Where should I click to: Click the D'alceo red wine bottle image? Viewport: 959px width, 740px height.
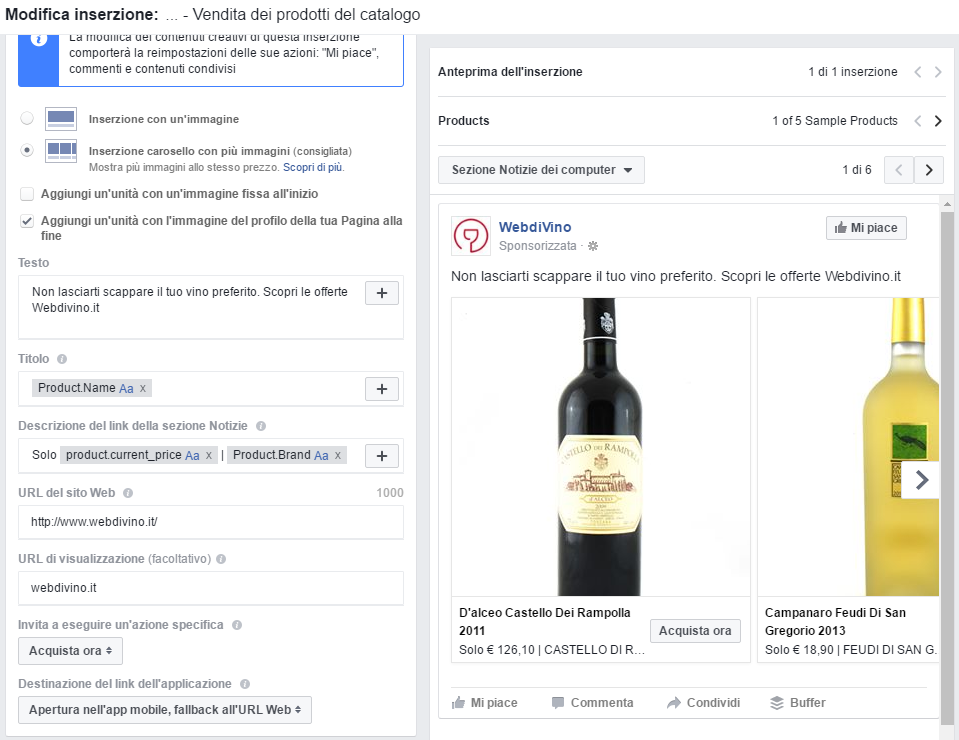pos(601,446)
